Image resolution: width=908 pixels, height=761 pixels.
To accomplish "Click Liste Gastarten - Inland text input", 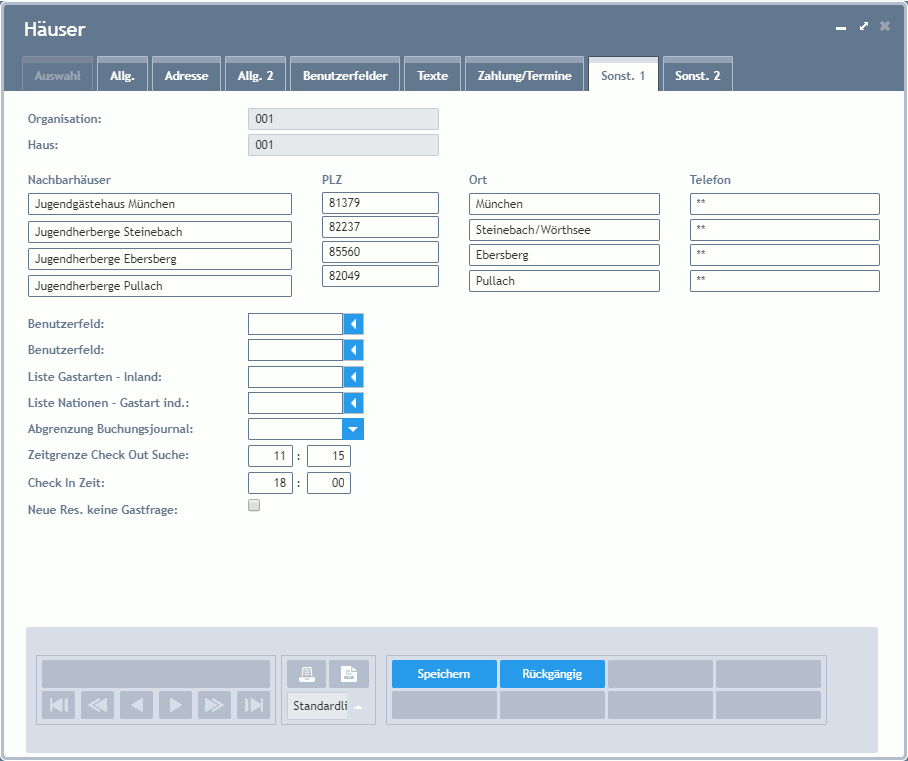I will pos(296,377).
